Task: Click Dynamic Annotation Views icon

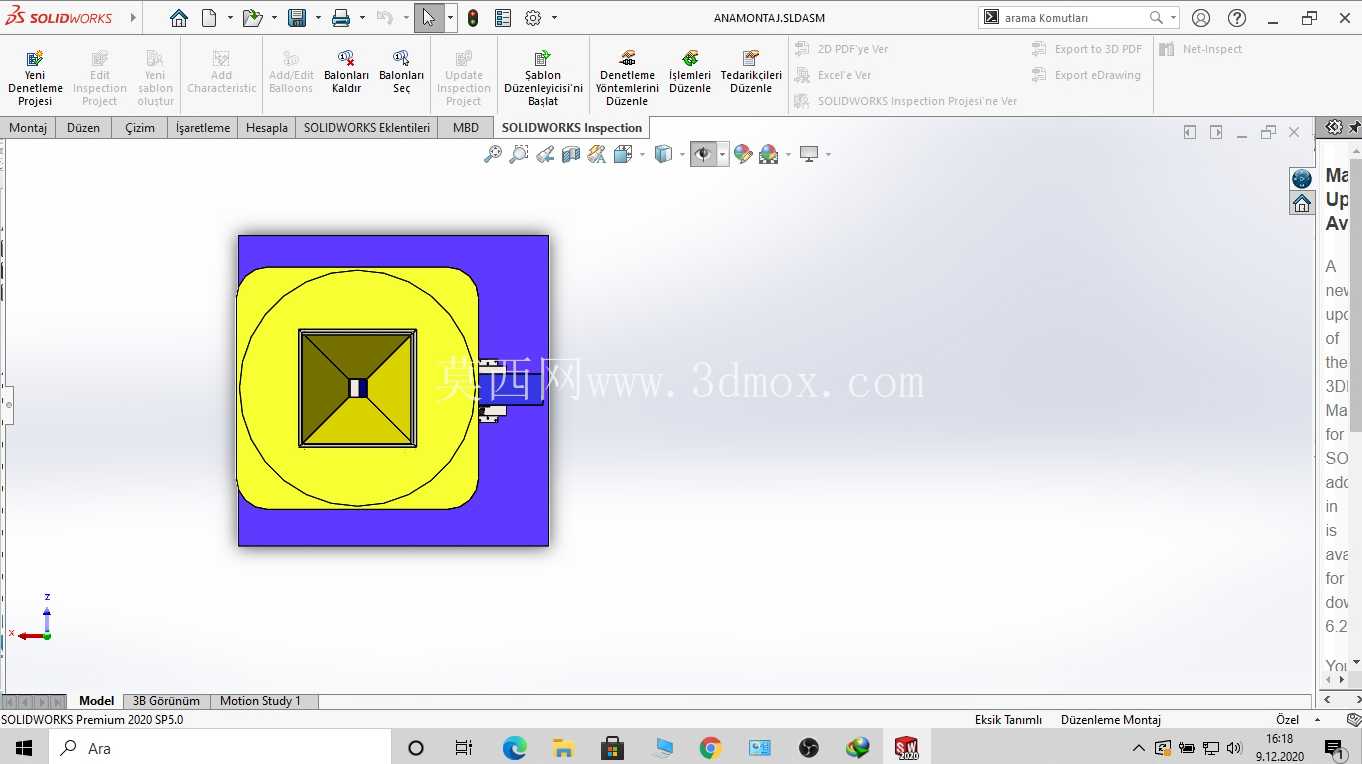Action: pos(597,154)
